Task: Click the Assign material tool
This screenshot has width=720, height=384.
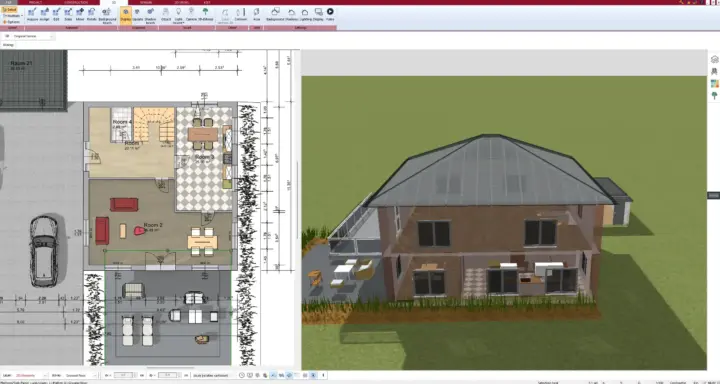Action: pos(44,15)
